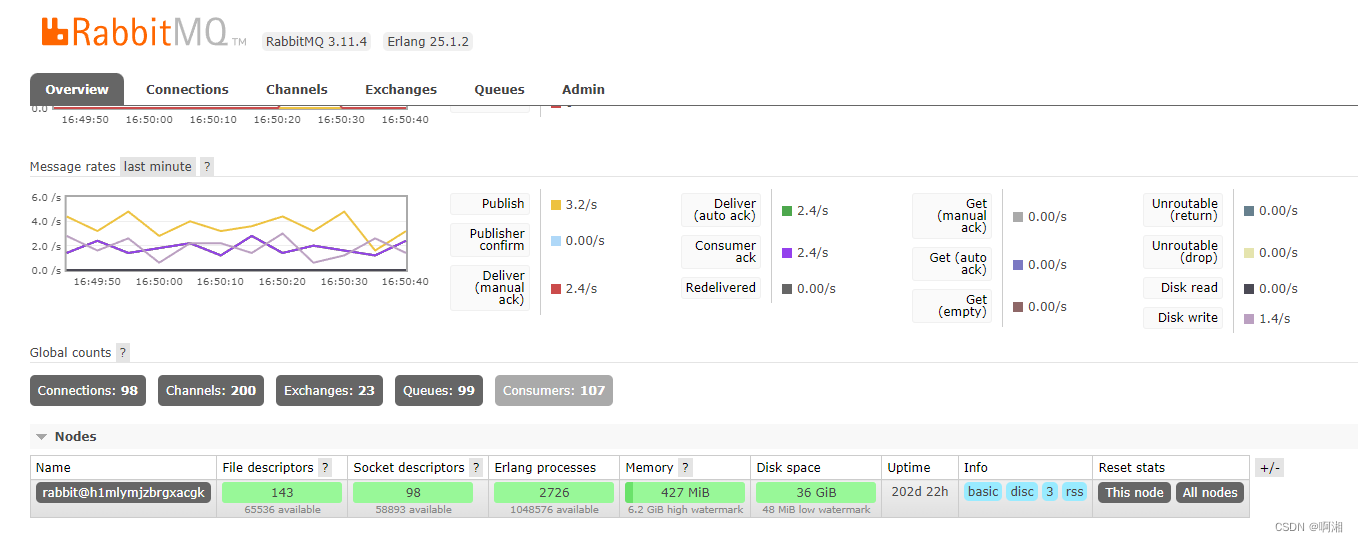Click the RabbitMQ logo

tap(144, 32)
